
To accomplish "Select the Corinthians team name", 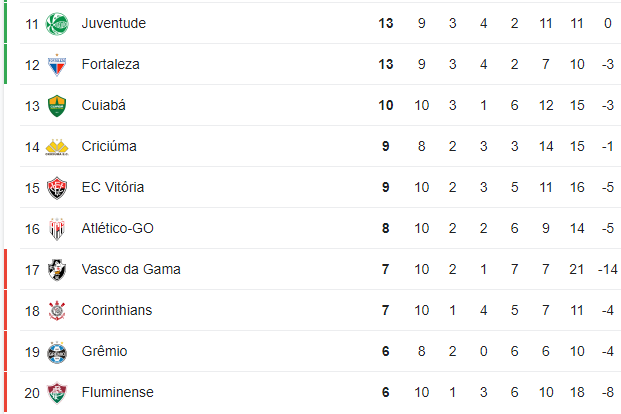I will pos(117,310).
